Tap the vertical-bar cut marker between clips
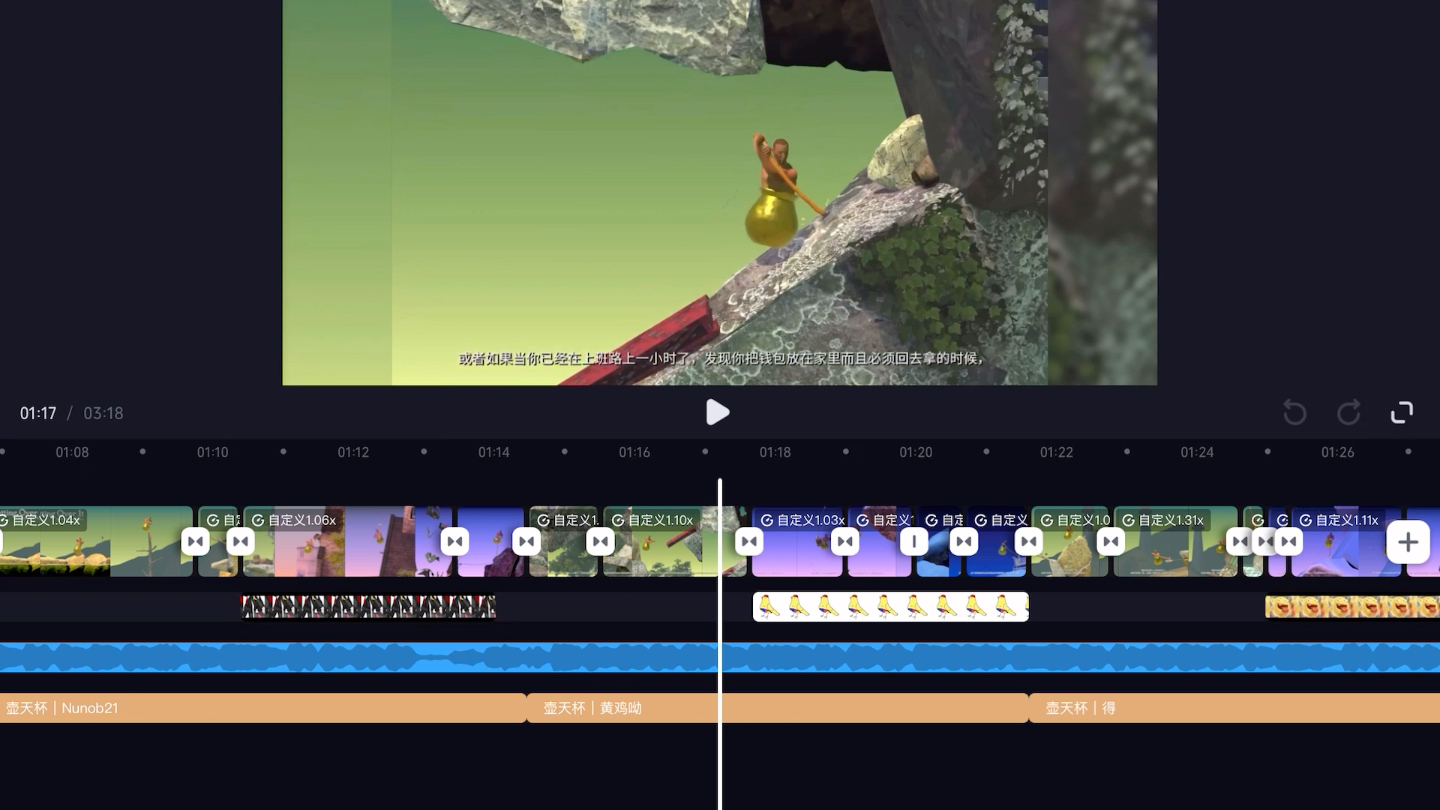The image size is (1440, 810). 914,542
